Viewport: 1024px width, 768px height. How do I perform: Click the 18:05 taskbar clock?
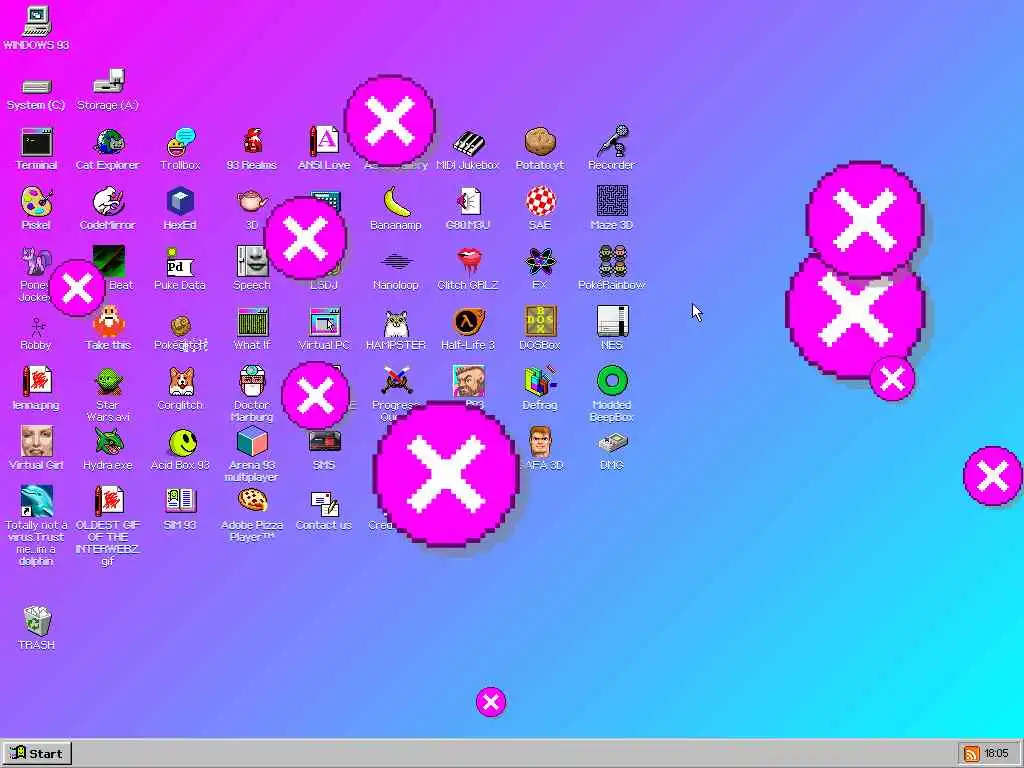[x=997, y=754]
